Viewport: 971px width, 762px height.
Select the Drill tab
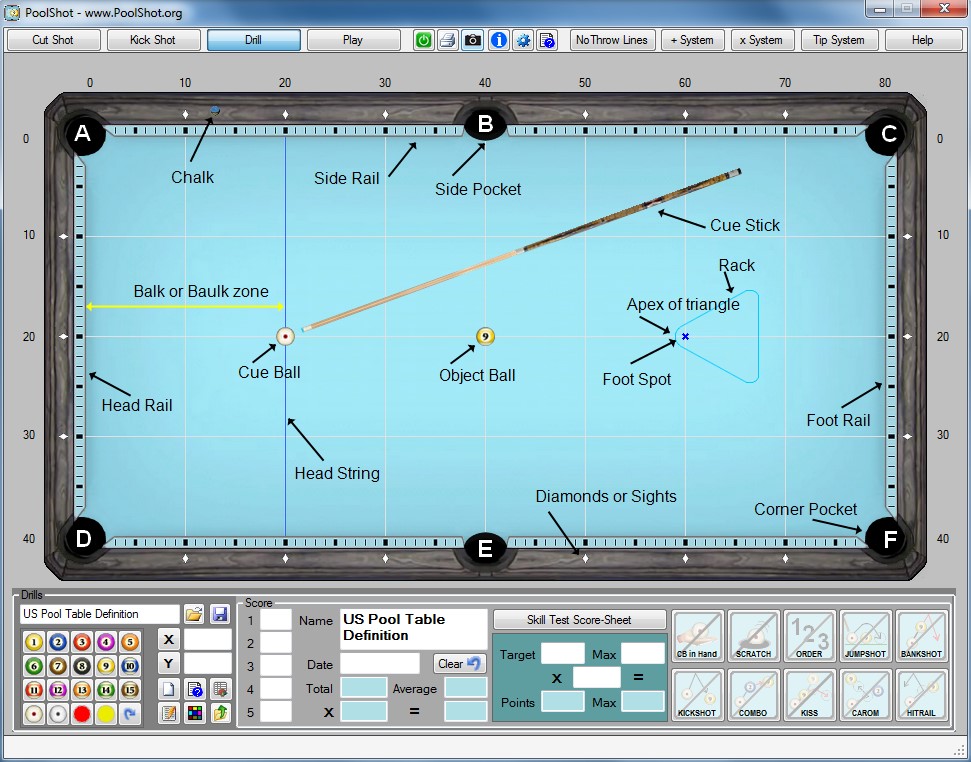253,40
